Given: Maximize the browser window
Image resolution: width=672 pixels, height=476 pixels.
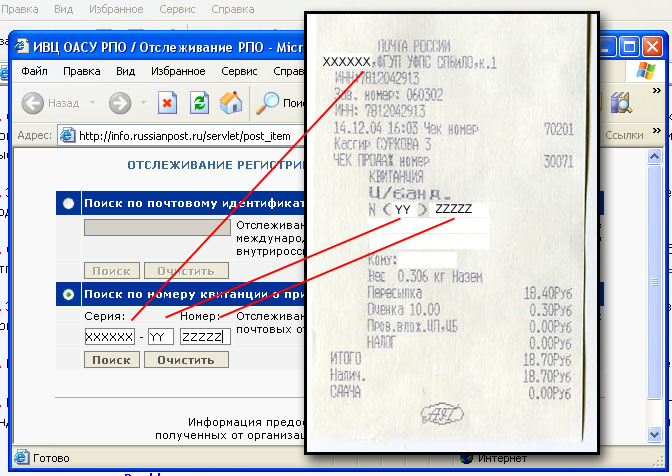Looking at the screenshot, I should click(629, 46).
